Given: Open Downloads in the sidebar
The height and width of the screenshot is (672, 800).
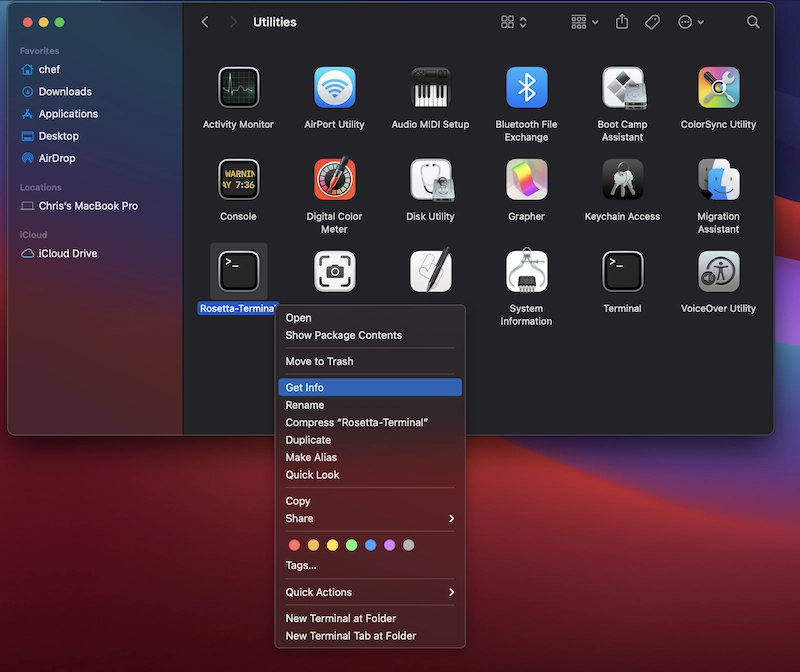Looking at the screenshot, I should pos(57,92).
